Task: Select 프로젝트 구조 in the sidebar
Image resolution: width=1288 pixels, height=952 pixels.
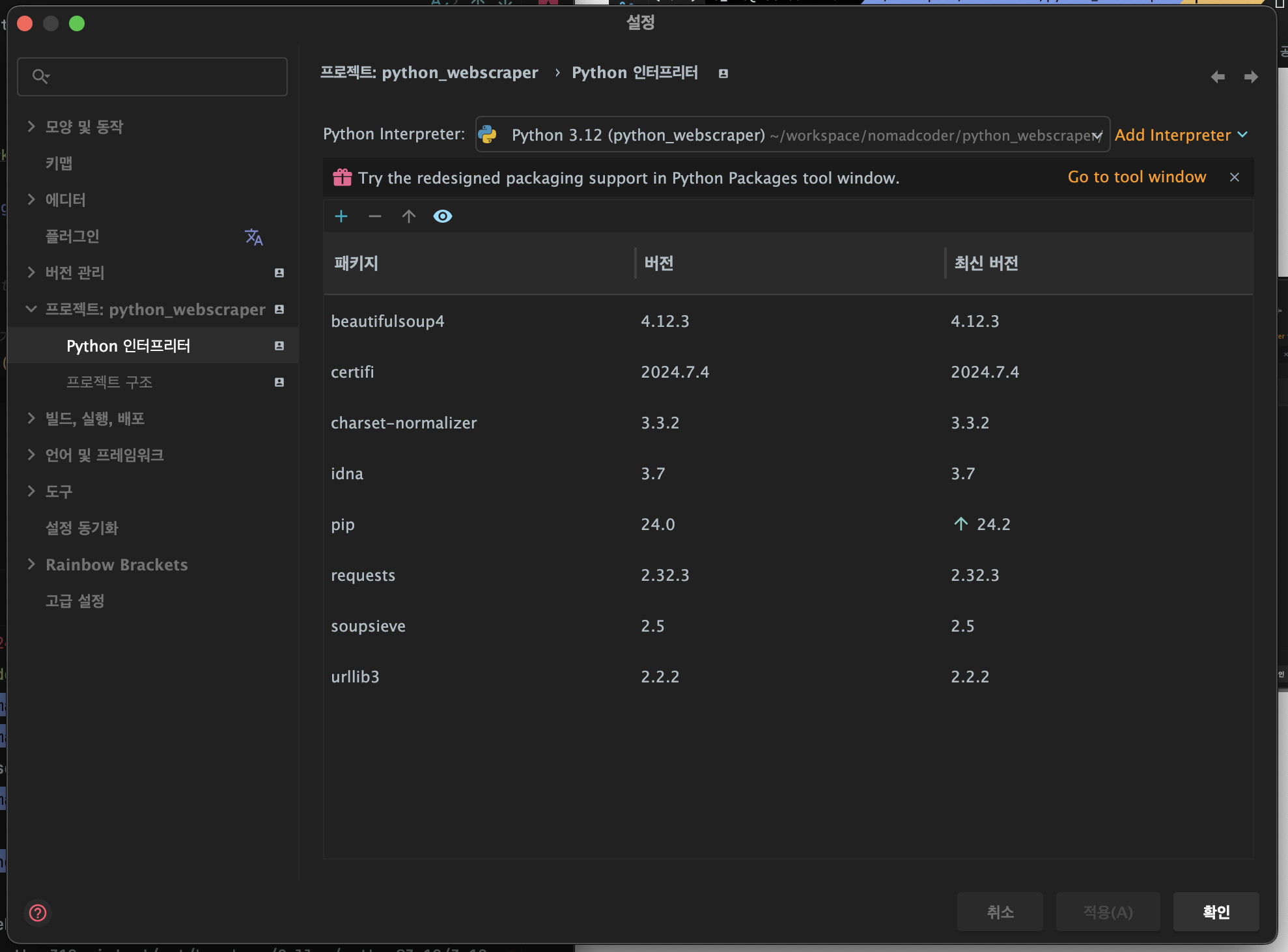Action: point(109,382)
